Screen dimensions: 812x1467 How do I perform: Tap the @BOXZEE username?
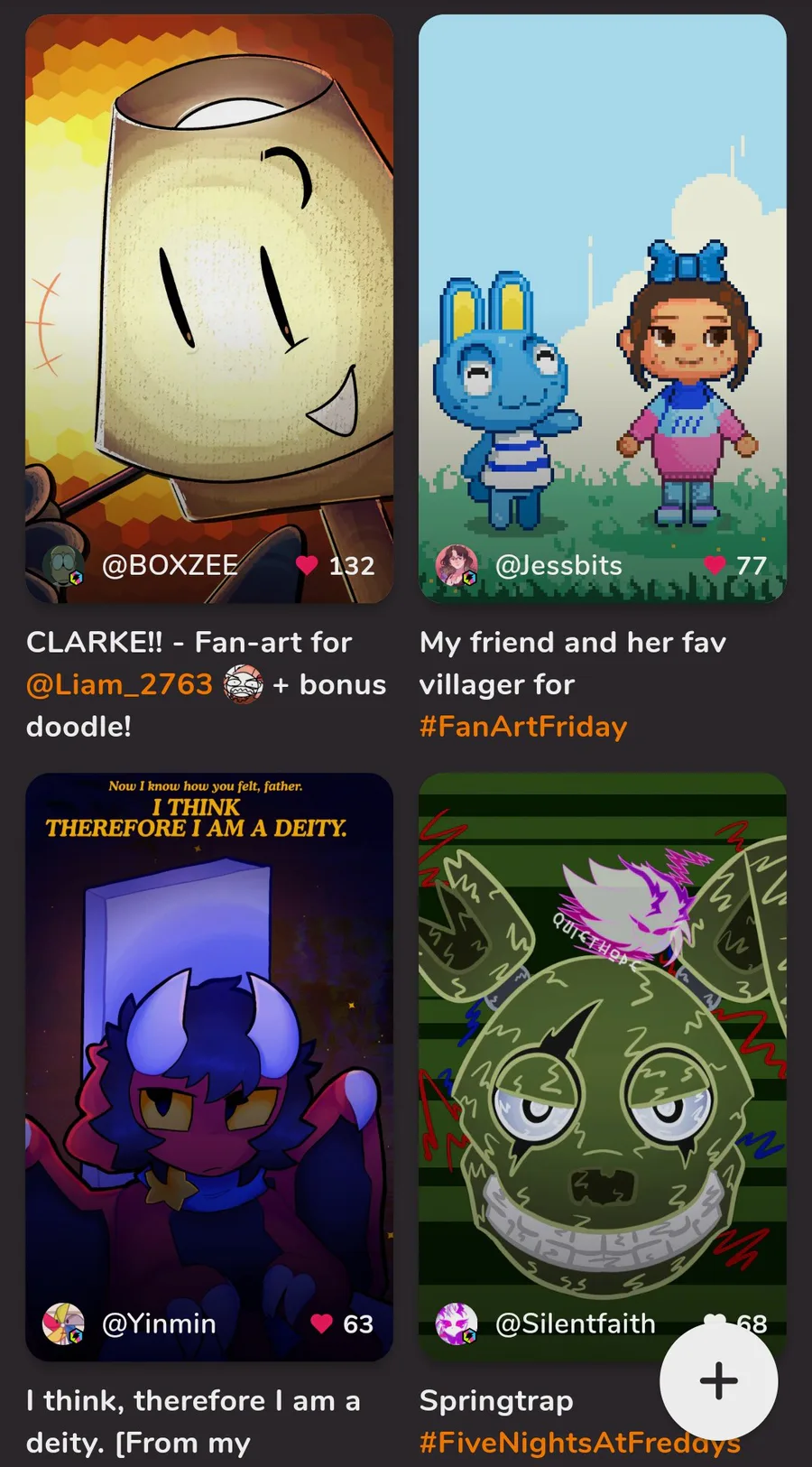pyautogui.click(x=170, y=565)
